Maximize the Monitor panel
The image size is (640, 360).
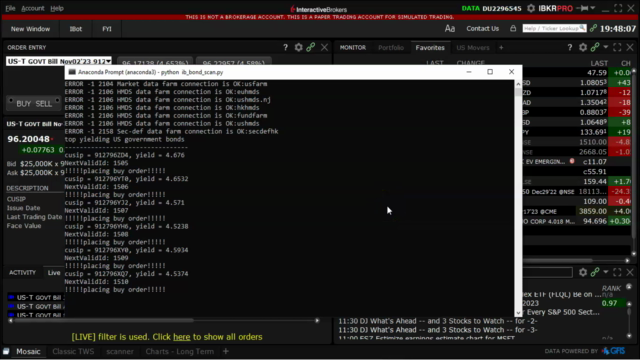click(x=617, y=47)
